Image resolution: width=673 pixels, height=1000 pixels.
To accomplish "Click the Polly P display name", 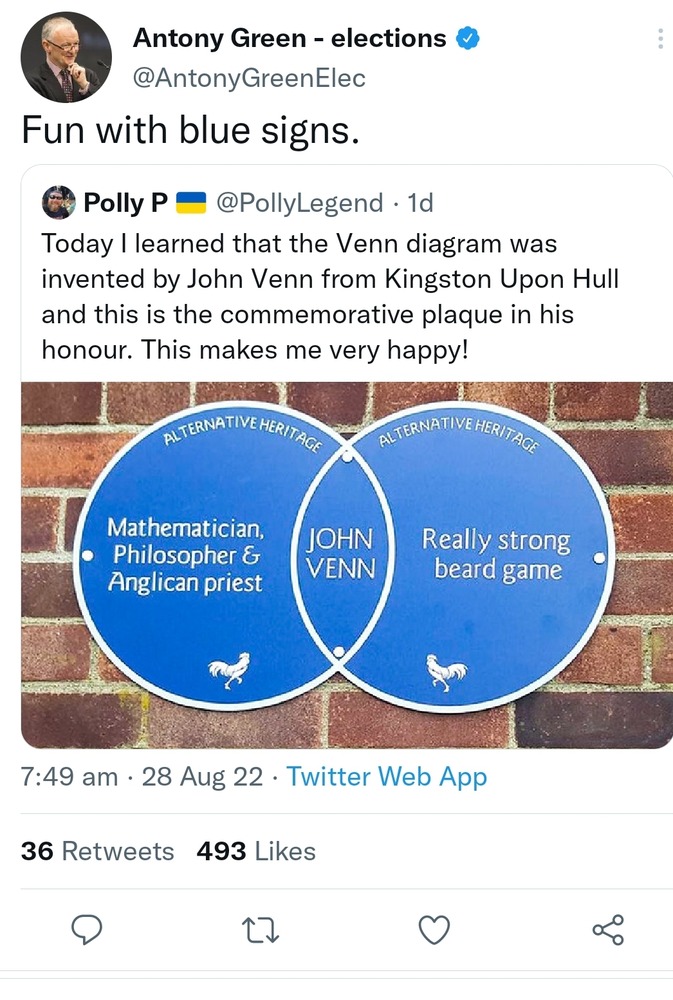I will (x=126, y=203).
